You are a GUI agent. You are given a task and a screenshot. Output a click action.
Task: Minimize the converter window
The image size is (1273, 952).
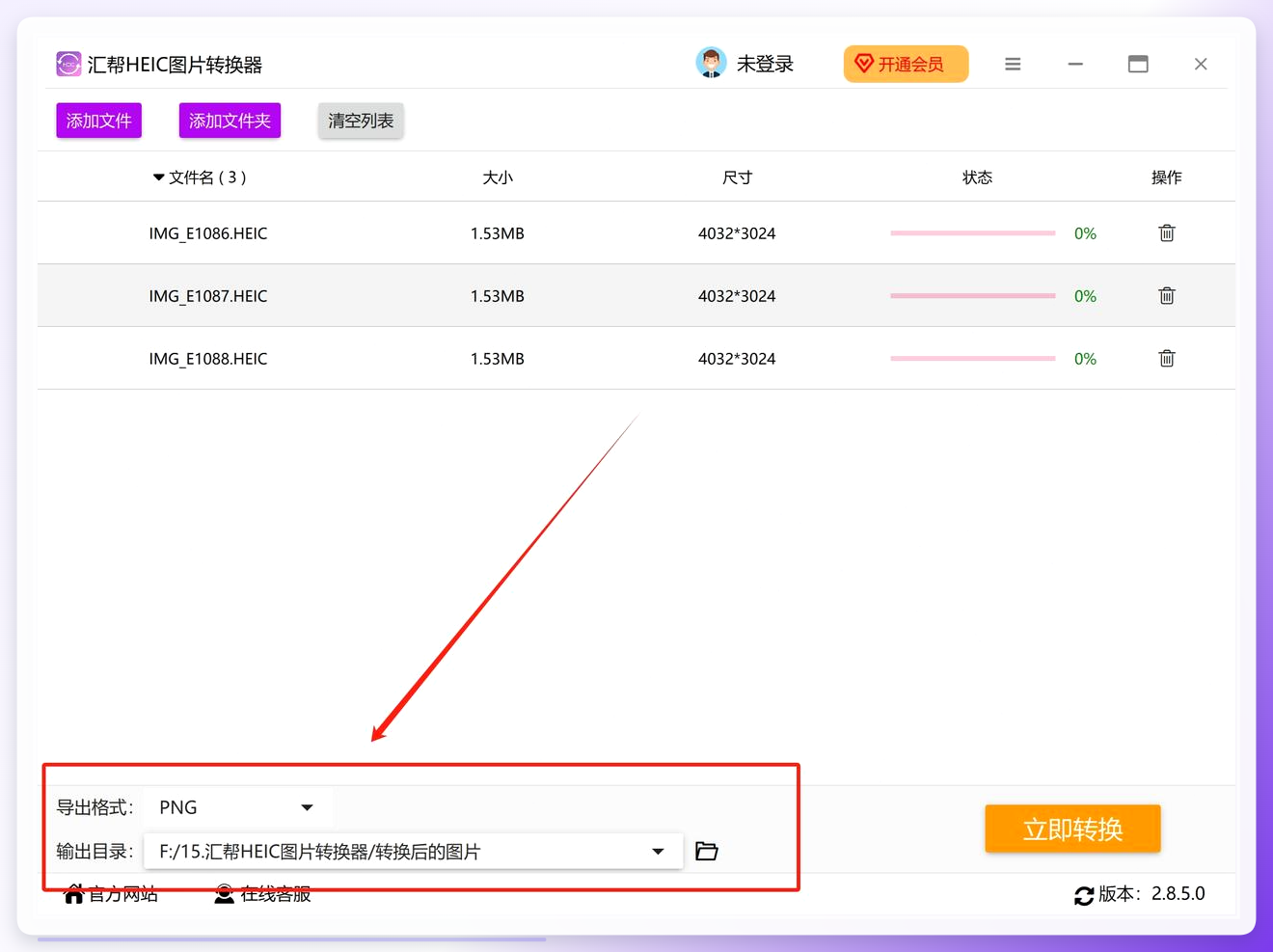click(1075, 65)
